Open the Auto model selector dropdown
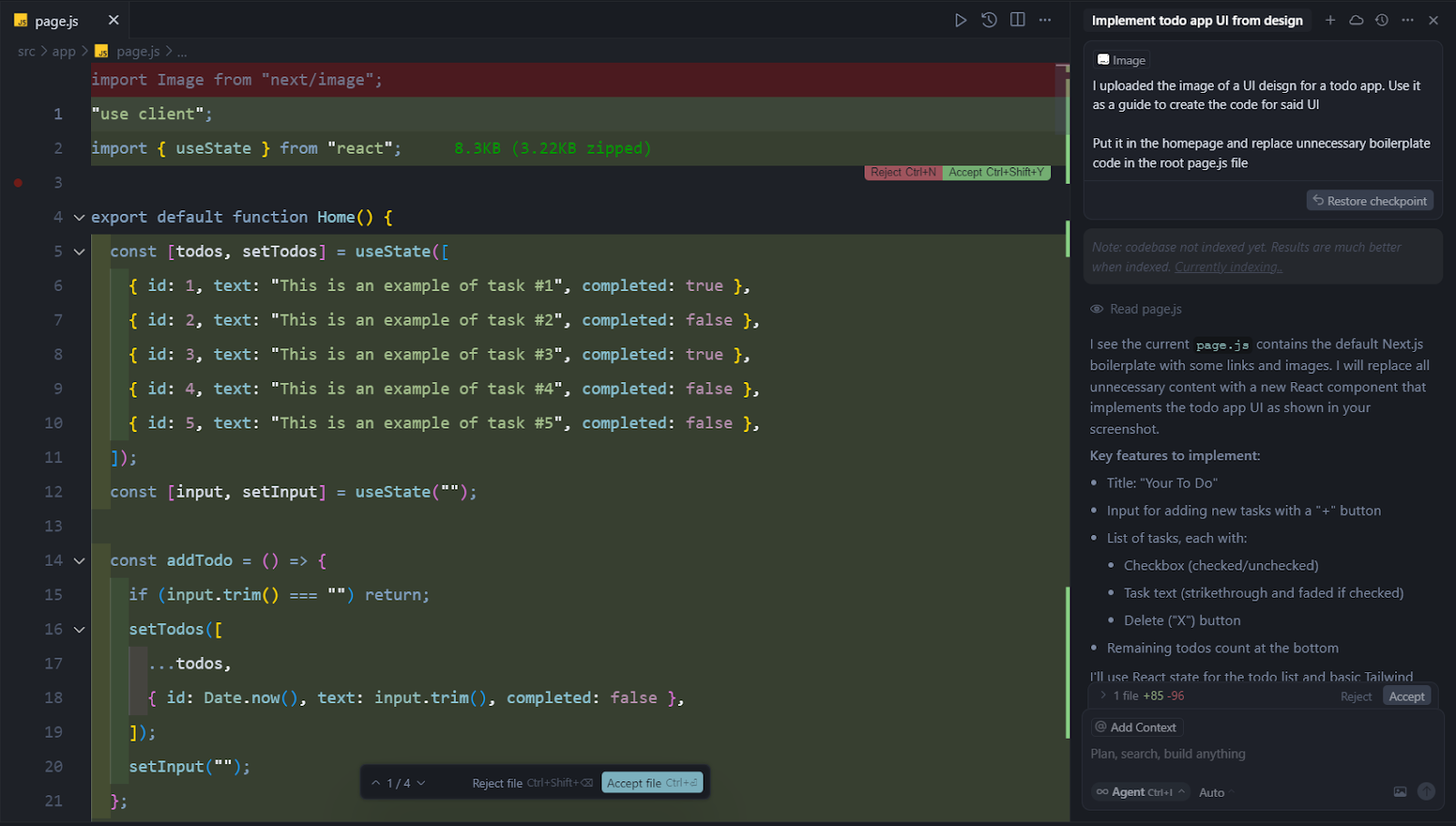 tap(1212, 792)
